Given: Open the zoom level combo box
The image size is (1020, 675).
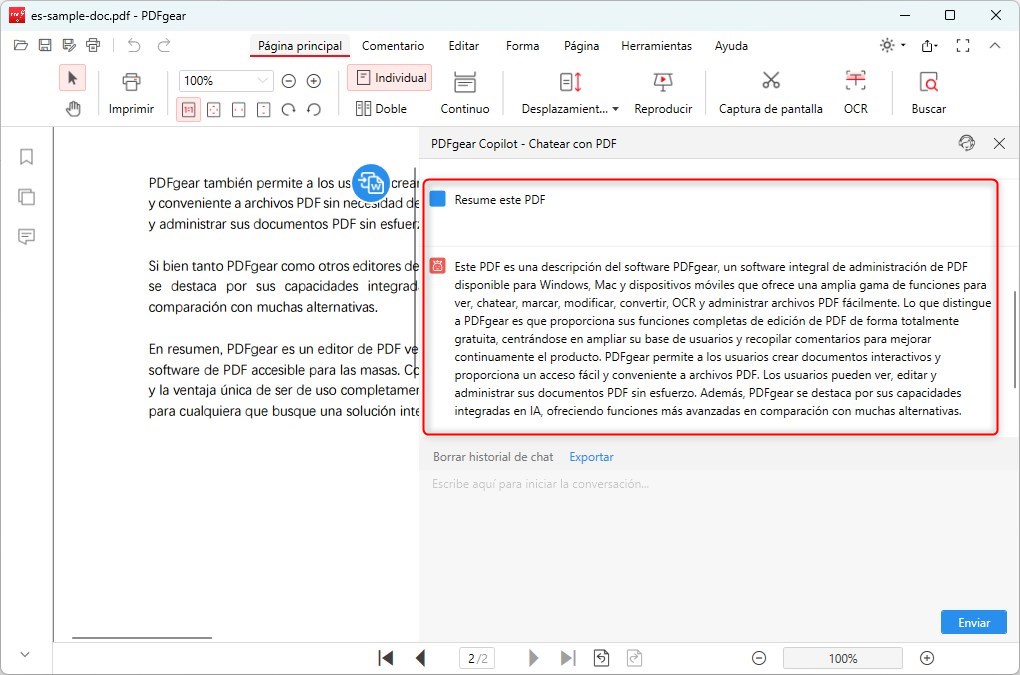Looking at the screenshot, I should pos(224,80).
